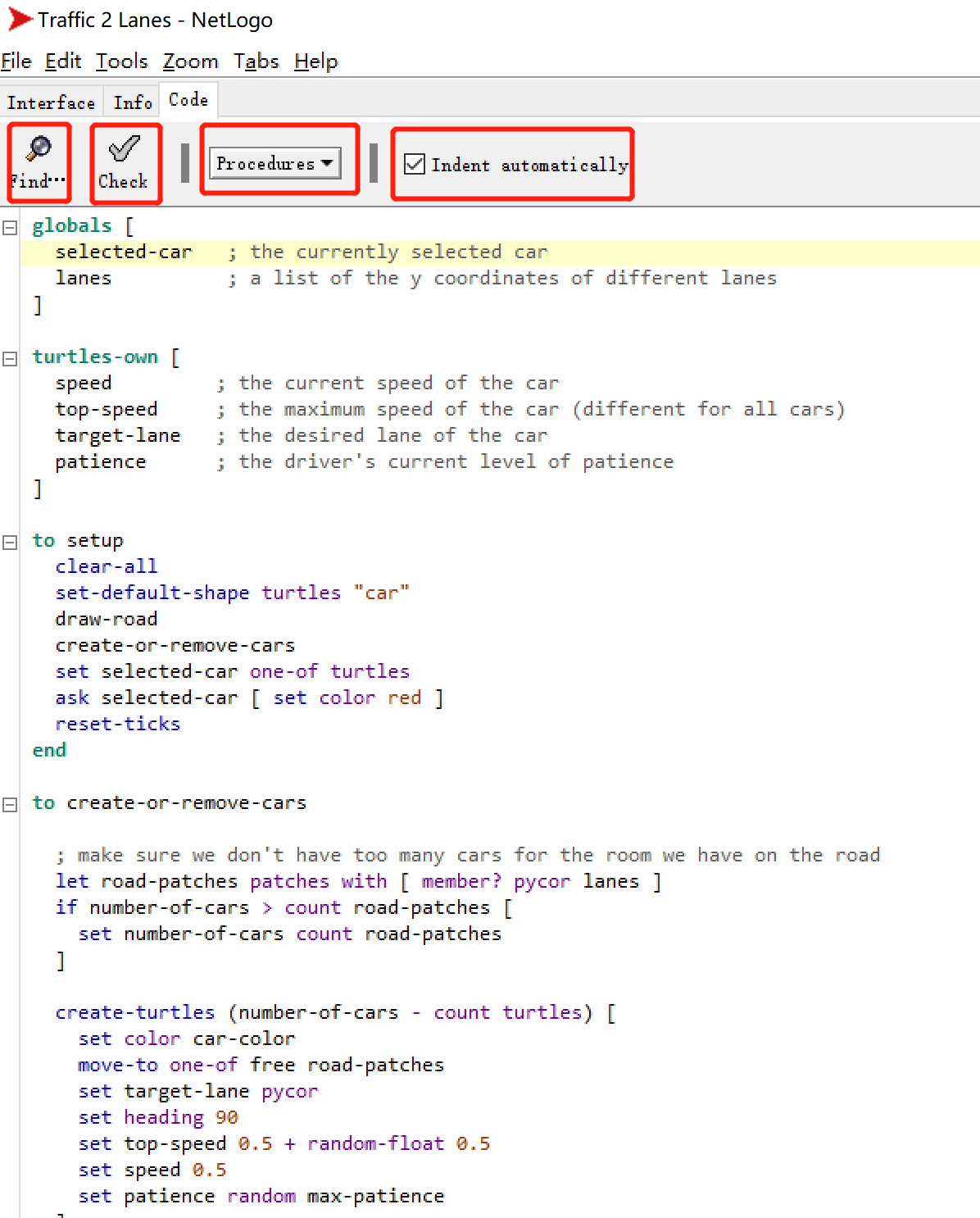980x1218 pixels.
Task: Collapse the globals code block
Action: (x=10, y=227)
